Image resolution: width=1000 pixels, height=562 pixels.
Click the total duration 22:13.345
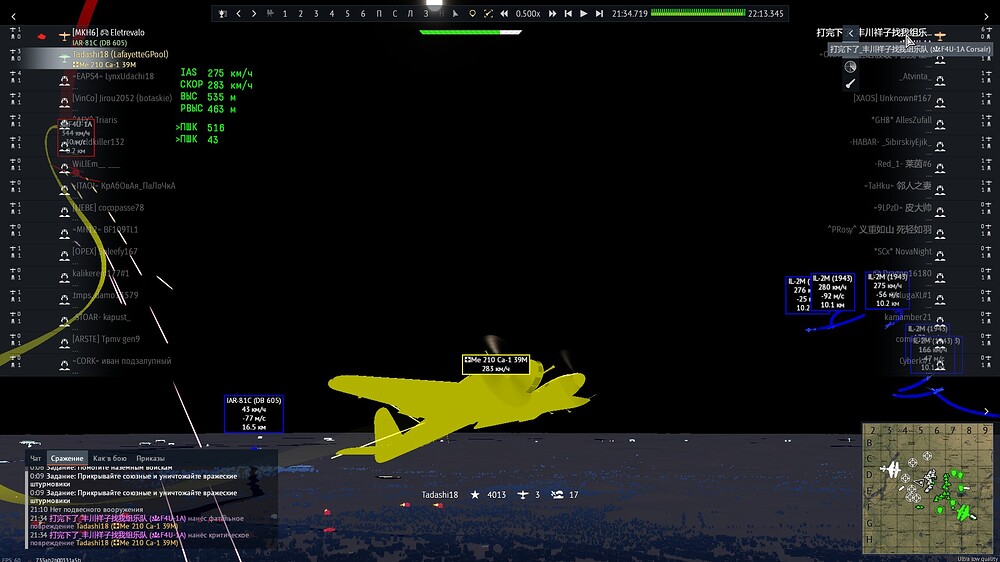click(x=765, y=13)
